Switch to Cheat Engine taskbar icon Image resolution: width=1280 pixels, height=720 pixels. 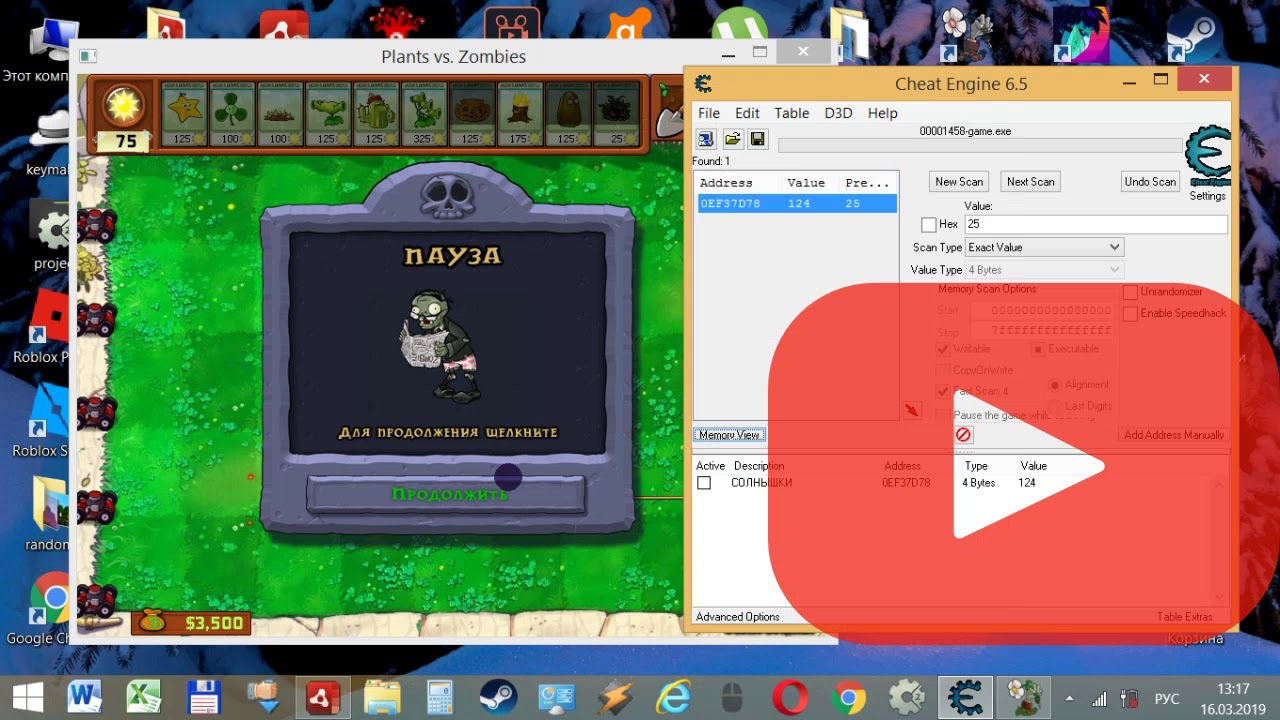click(966, 696)
